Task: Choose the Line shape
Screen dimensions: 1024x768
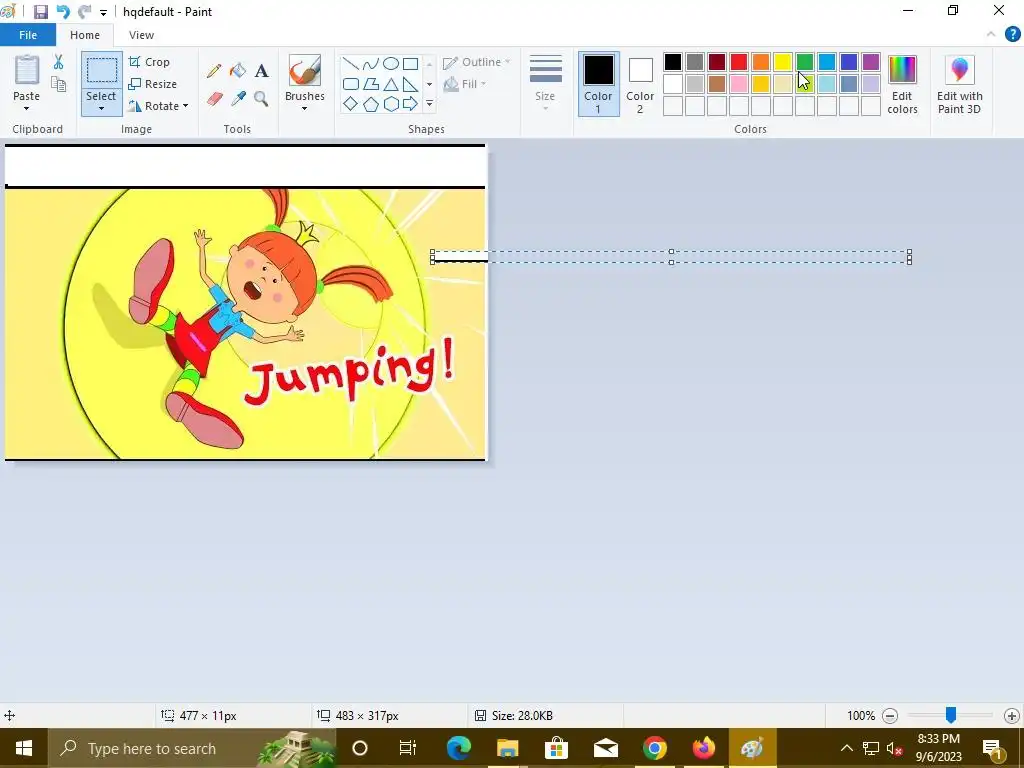Action: 351,64
